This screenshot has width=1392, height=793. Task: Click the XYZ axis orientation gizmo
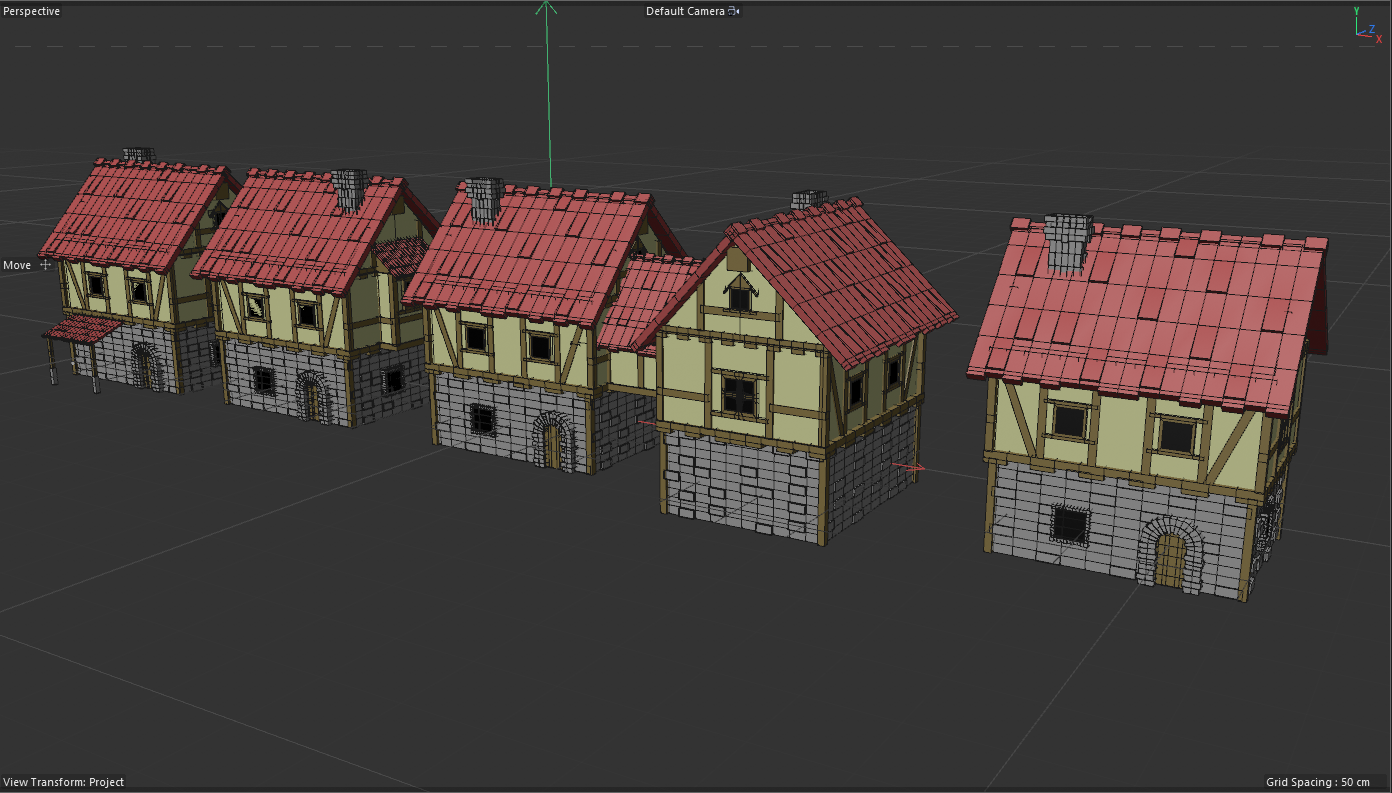tap(1367, 27)
